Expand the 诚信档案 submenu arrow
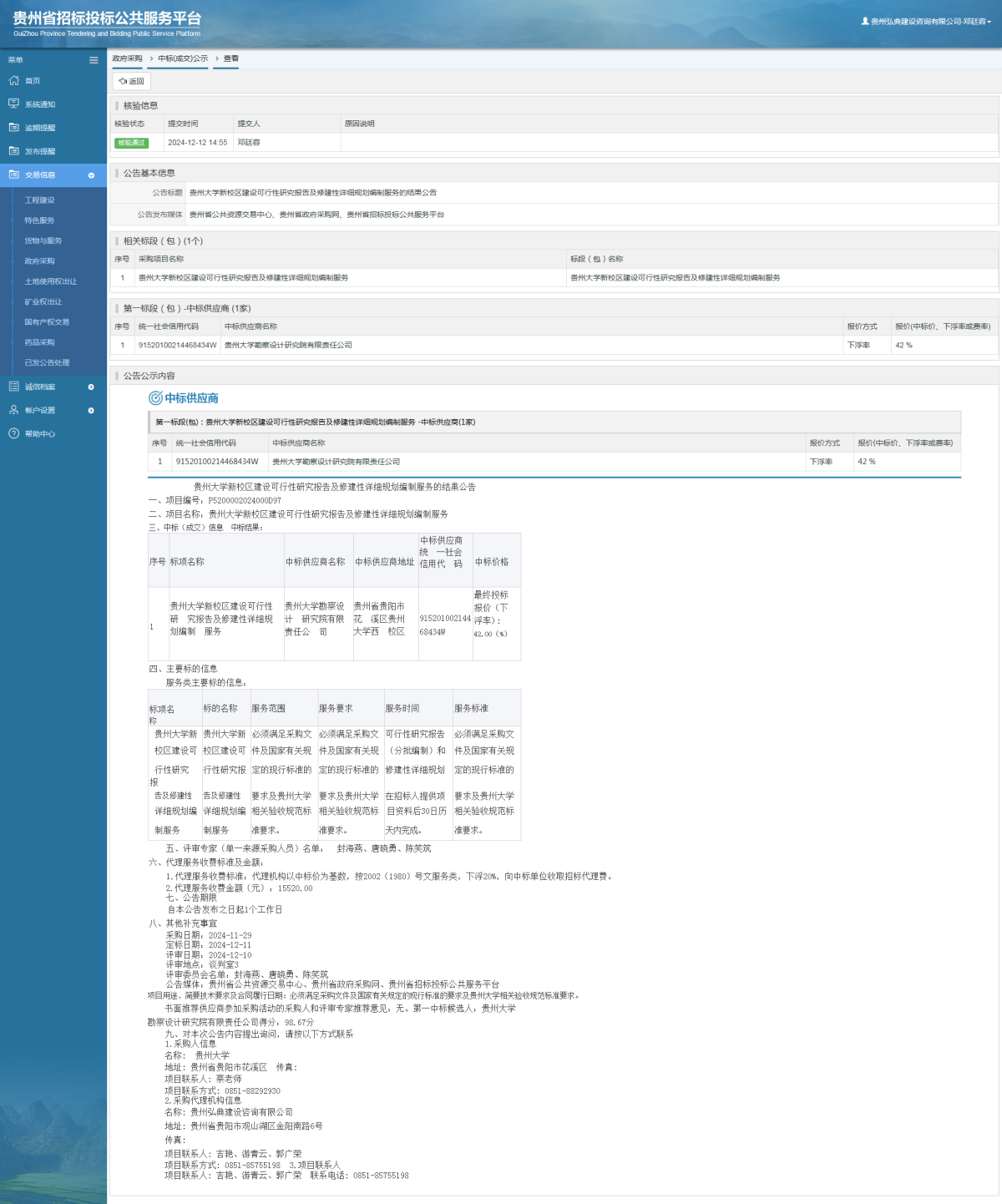Screen dimensions: 1002x1204 (91, 387)
